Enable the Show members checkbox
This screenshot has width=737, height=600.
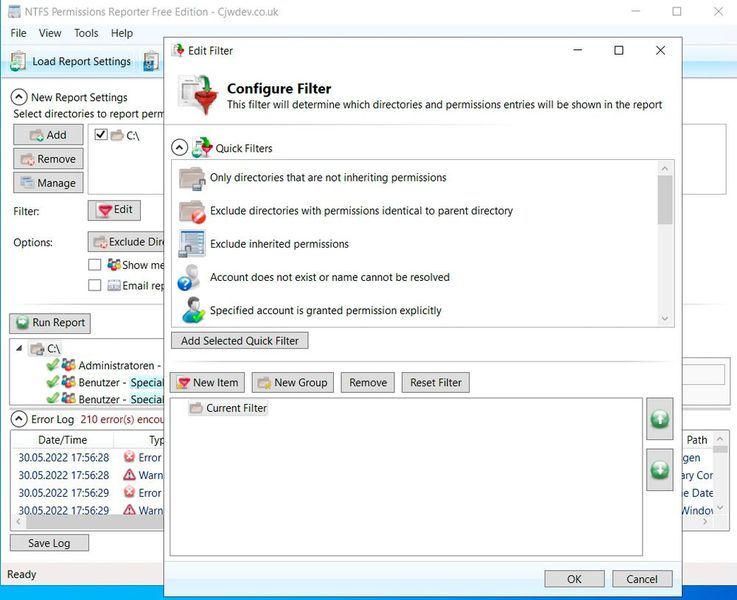click(94, 265)
